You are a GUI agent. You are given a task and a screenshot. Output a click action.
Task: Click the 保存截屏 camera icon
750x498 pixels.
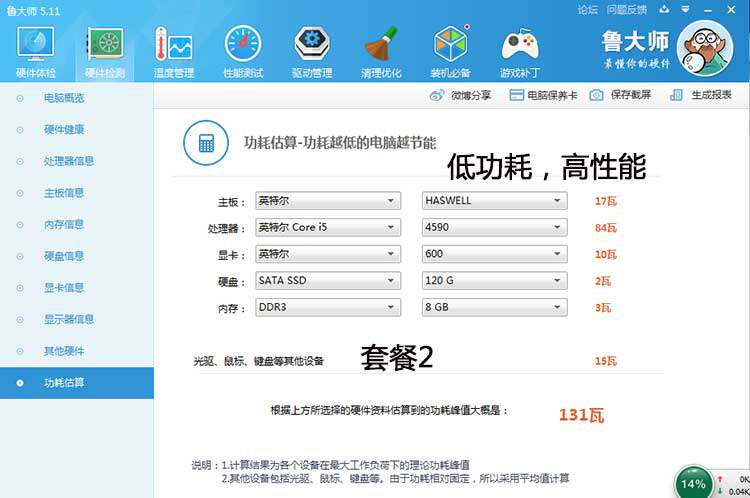[596, 95]
